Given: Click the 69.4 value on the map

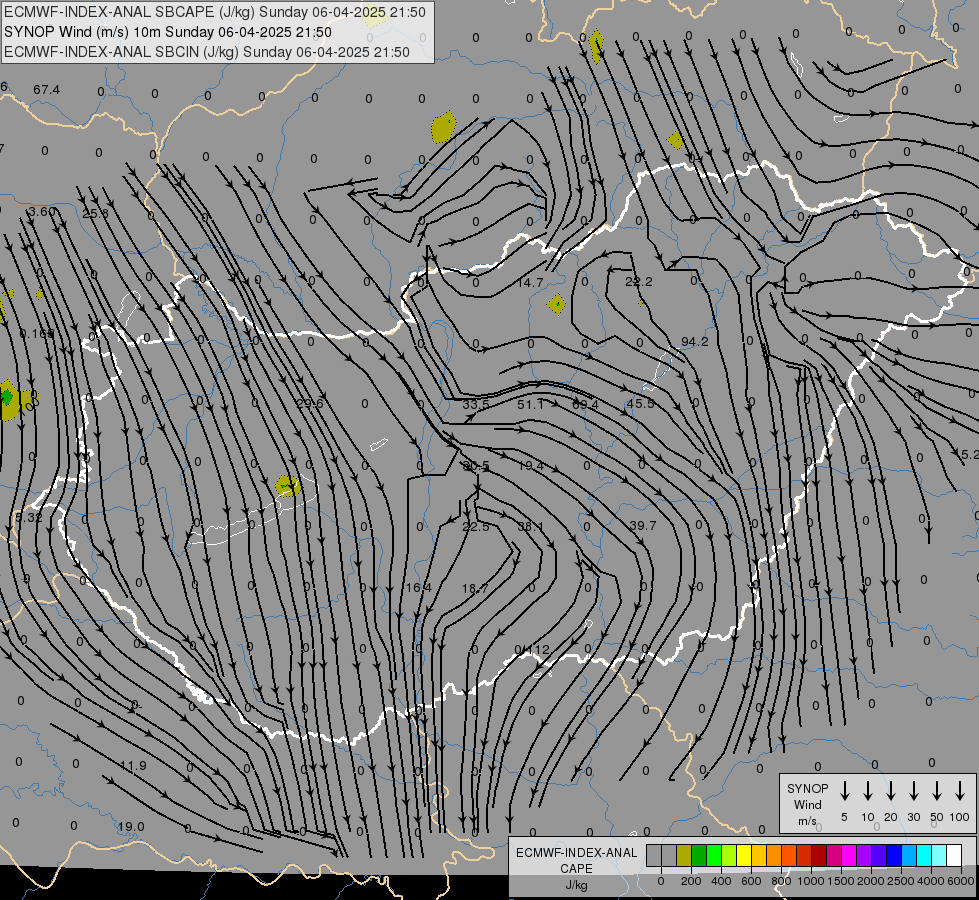Looking at the screenshot, I should (x=585, y=405).
